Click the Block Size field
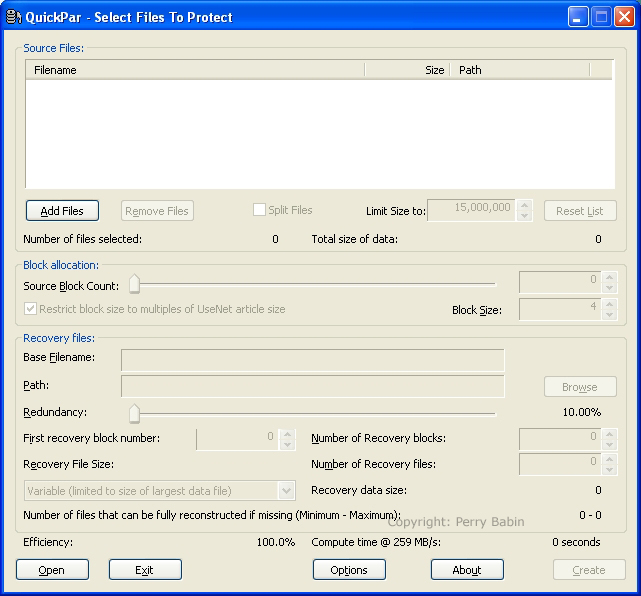 560,309
